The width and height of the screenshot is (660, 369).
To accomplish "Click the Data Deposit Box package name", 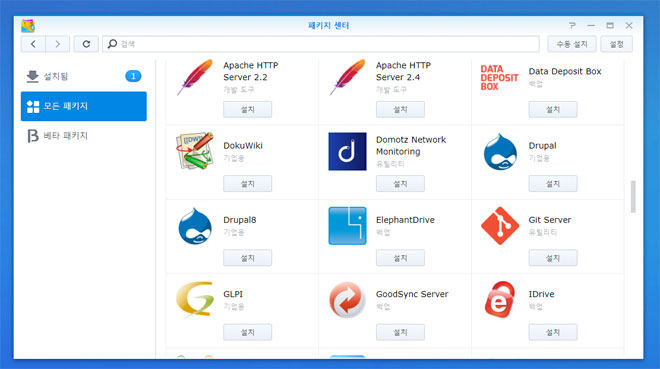I will pyautogui.click(x=565, y=72).
